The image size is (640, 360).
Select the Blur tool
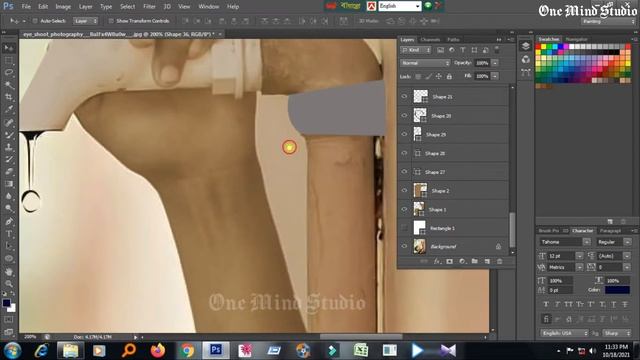pyautogui.click(x=9, y=196)
